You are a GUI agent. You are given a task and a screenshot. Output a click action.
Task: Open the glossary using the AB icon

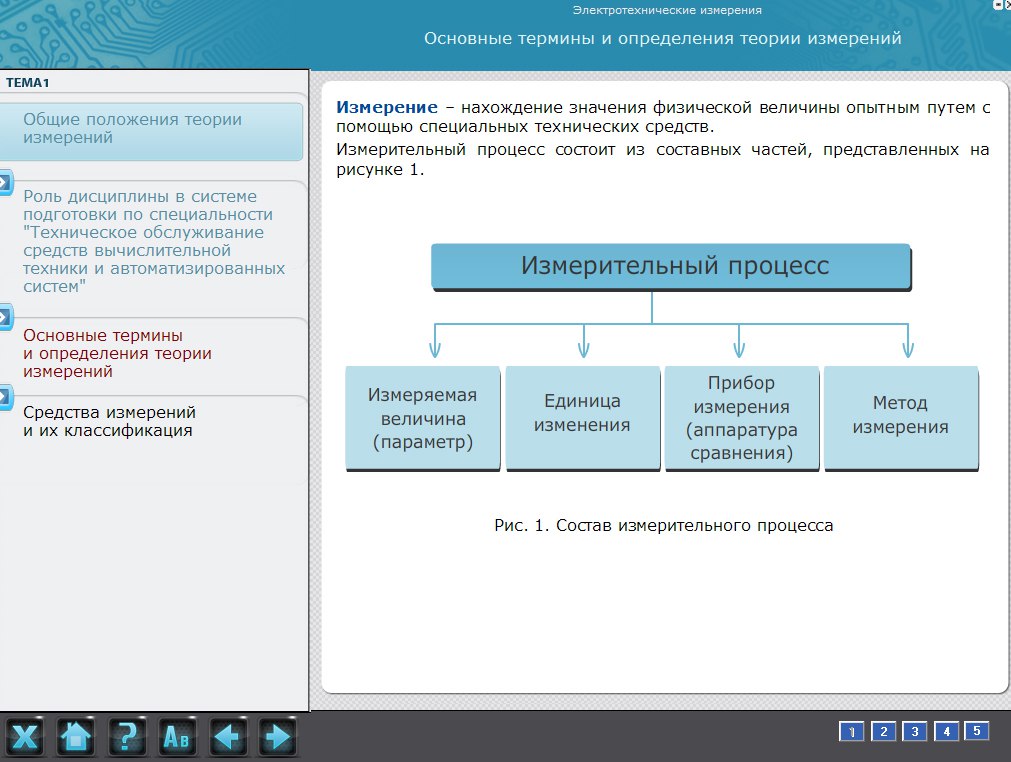(x=177, y=738)
